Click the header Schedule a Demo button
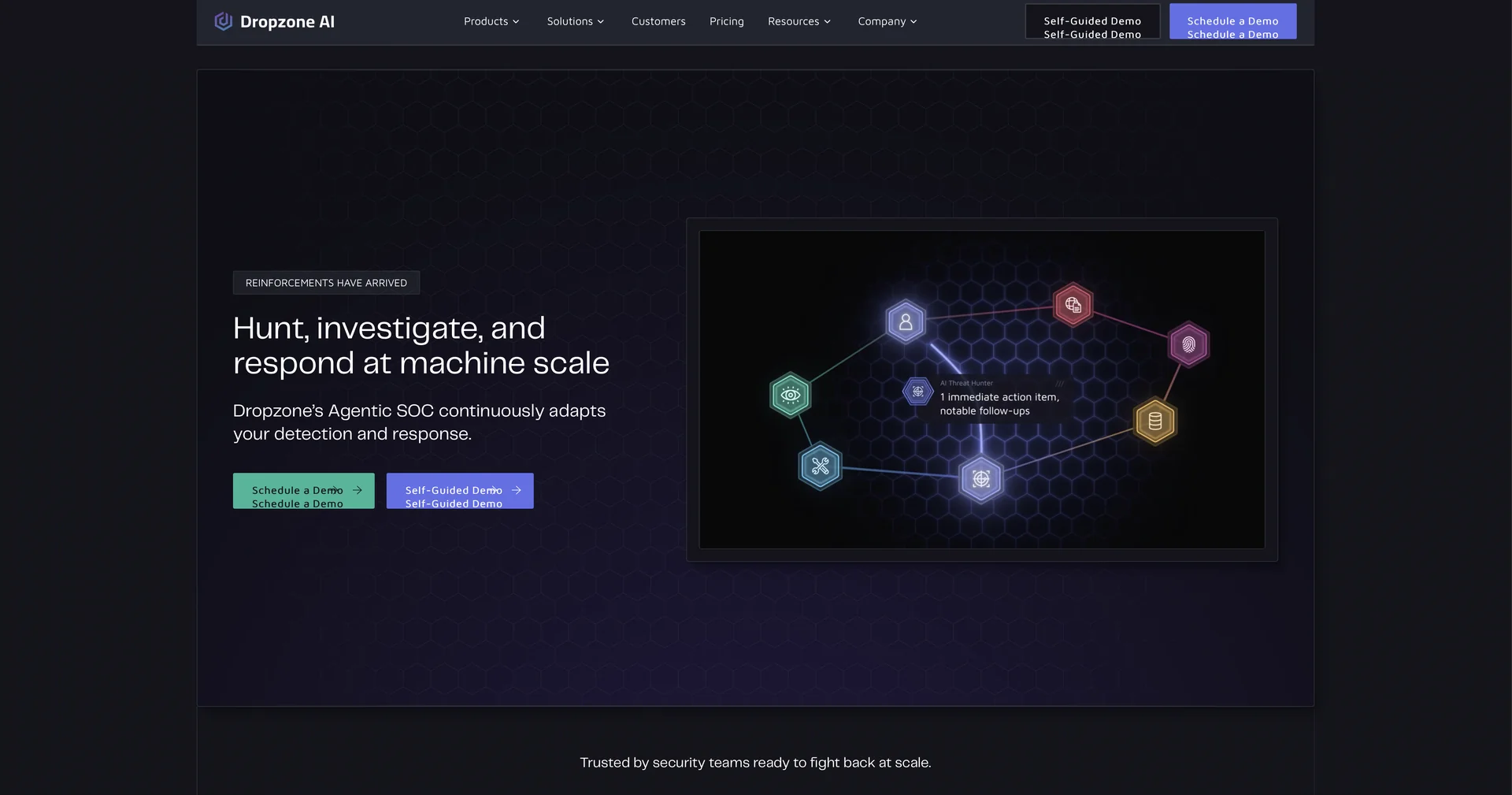Viewport: 1512px width, 795px height. 1232,21
